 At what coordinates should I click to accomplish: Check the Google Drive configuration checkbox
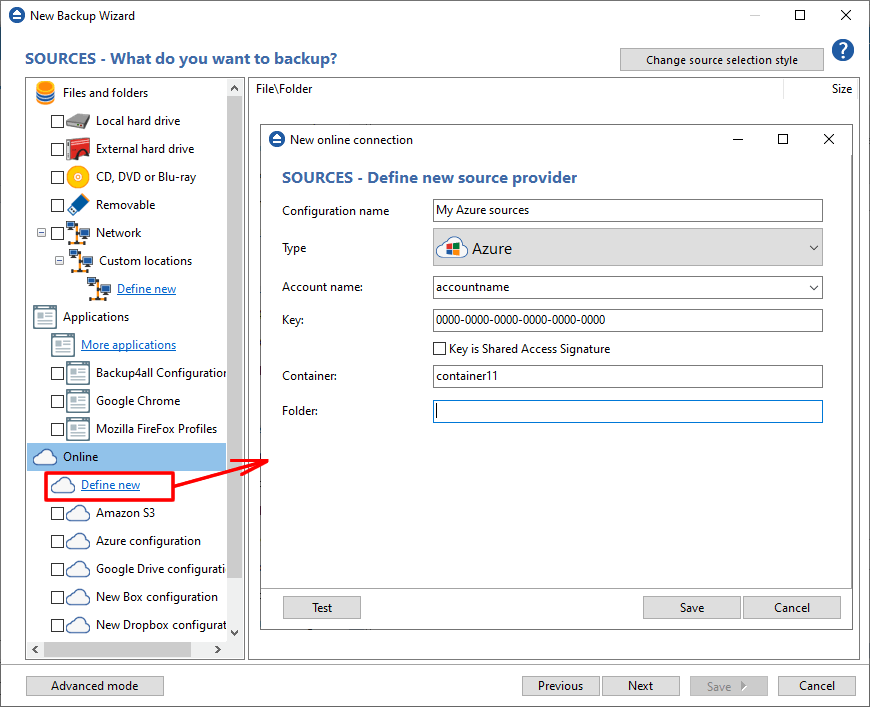pos(57,569)
